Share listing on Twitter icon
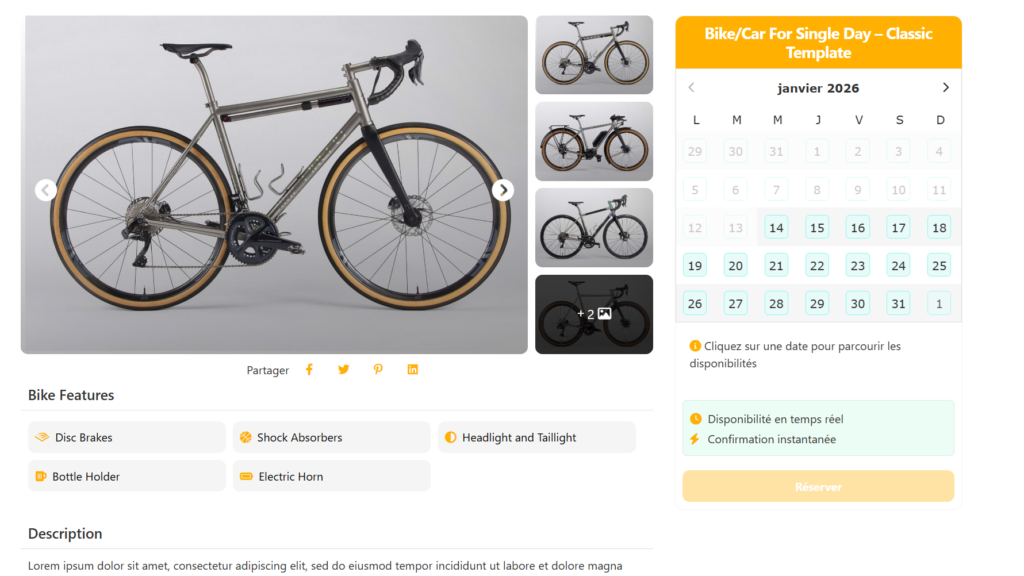Image resolution: width=1024 pixels, height=576 pixels. tap(344, 370)
